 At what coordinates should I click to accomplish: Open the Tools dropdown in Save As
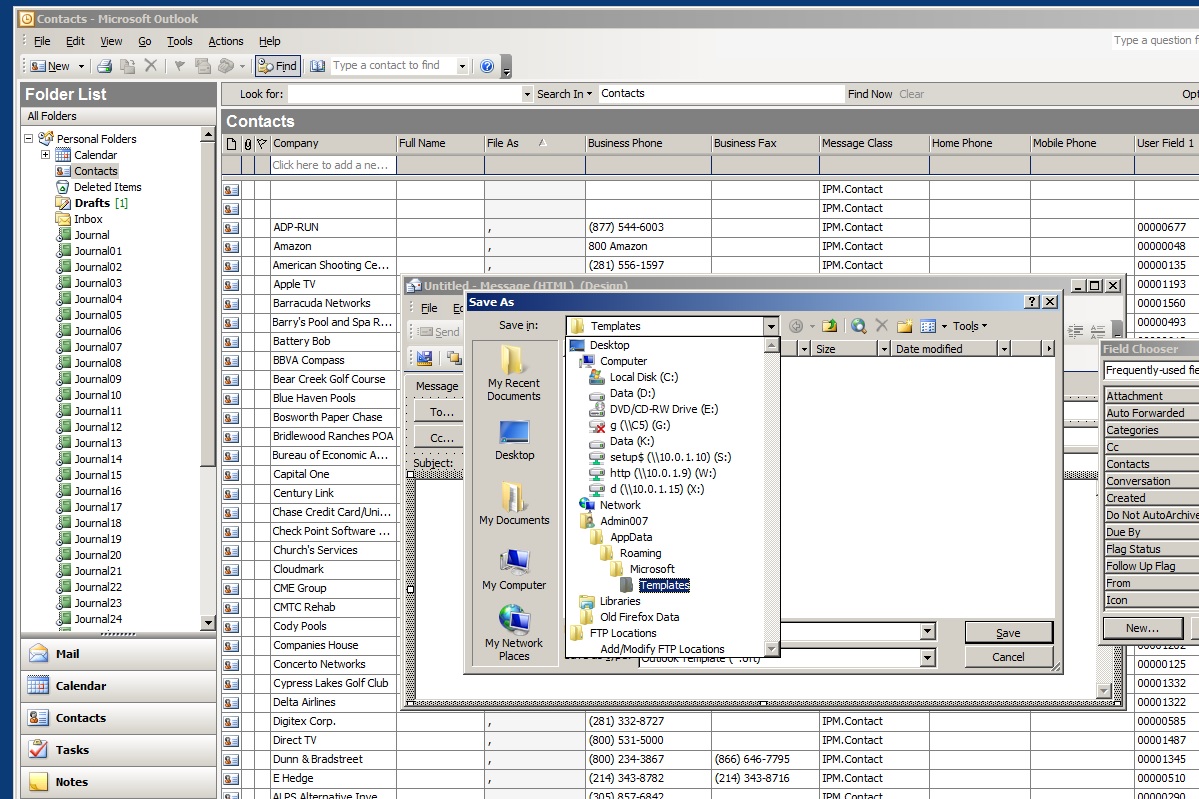(970, 326)
